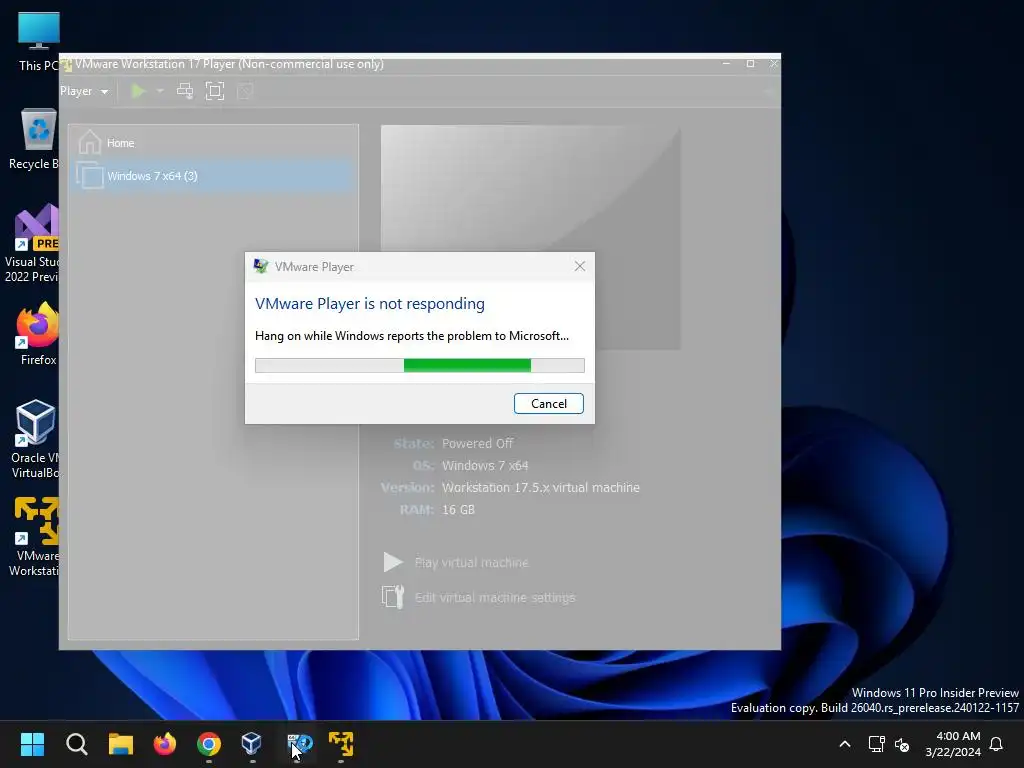
Task: Click the Unity mode toolbar icon
Action: pos(245,91)
